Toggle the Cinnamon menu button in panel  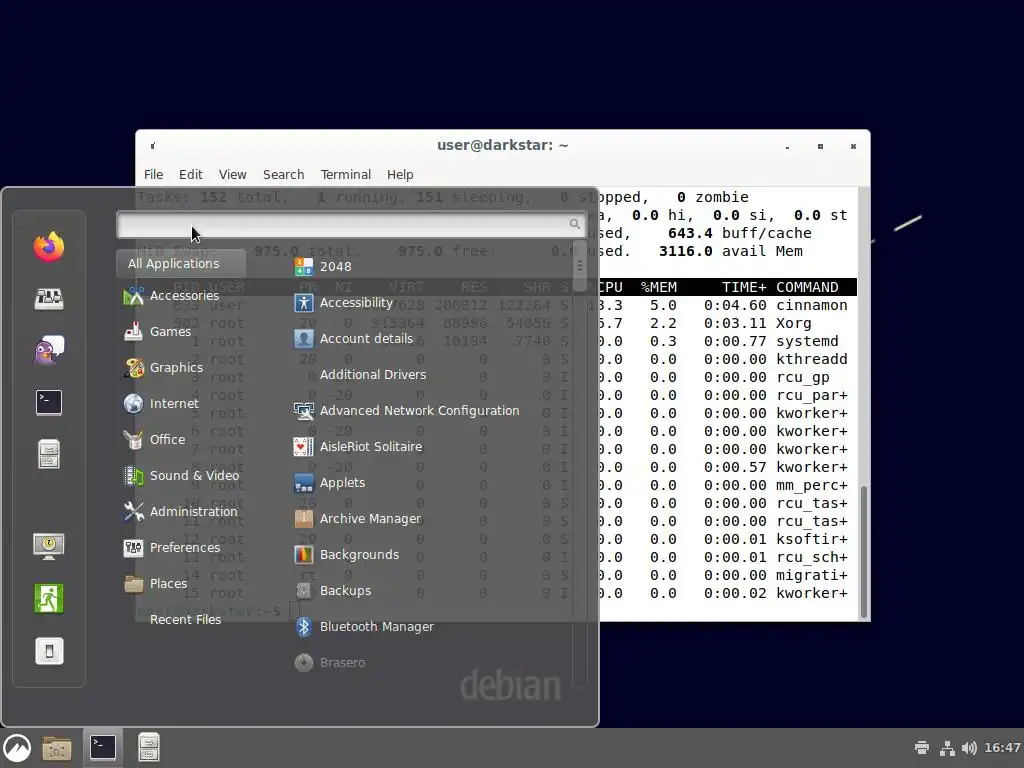coord(17,748)
